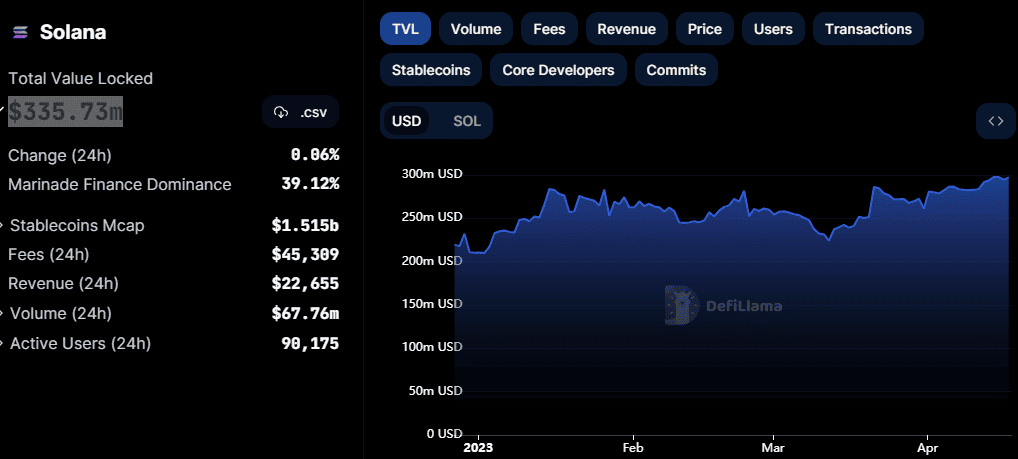Click the 2023 x-axis label
The width and height of the screenshot is (1018, 459).
click(x=478, y=448)
